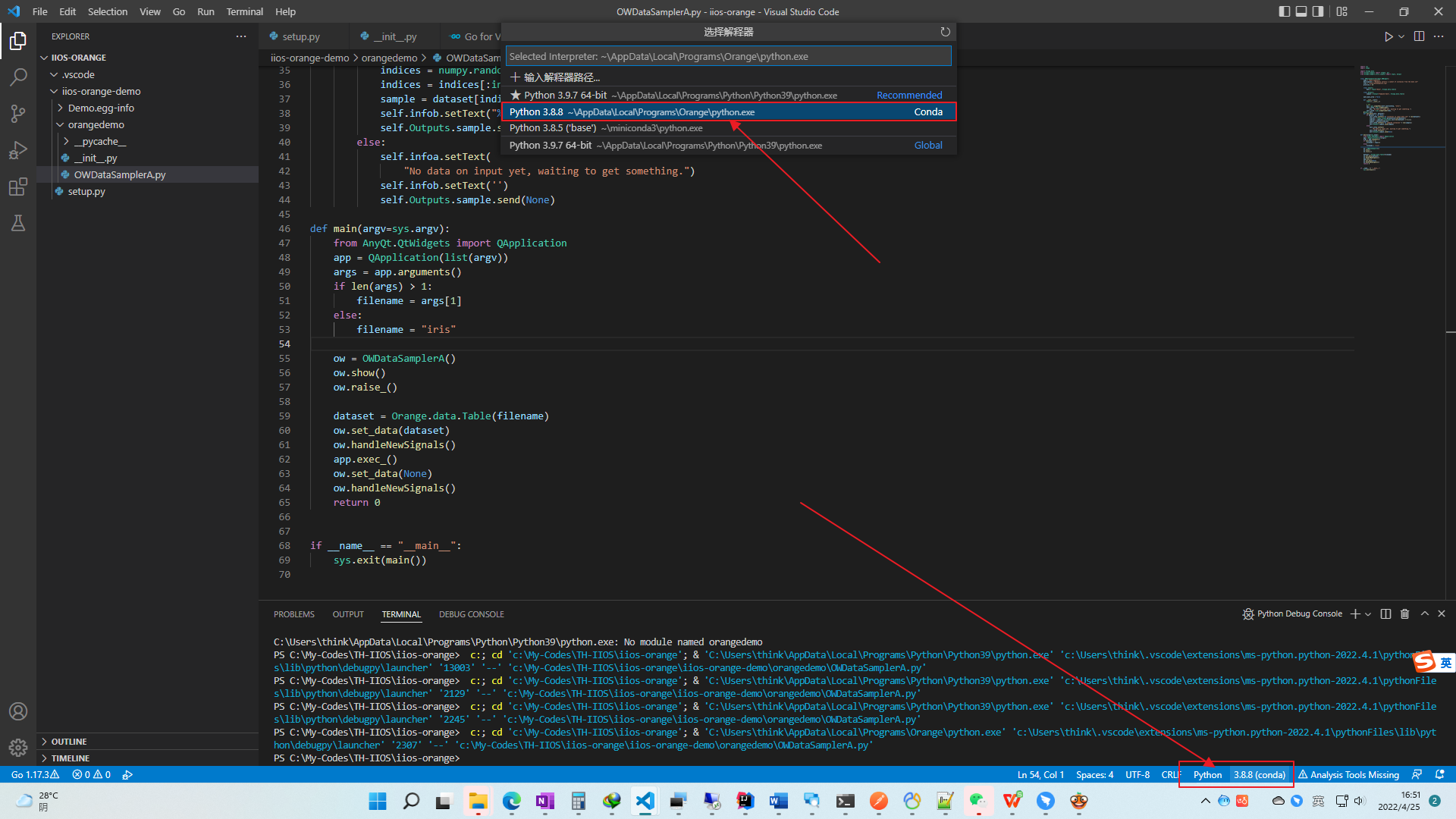Open Visual Studio Code taskbar icon
The image size is (1456, 819).
(x=645, y=801)
